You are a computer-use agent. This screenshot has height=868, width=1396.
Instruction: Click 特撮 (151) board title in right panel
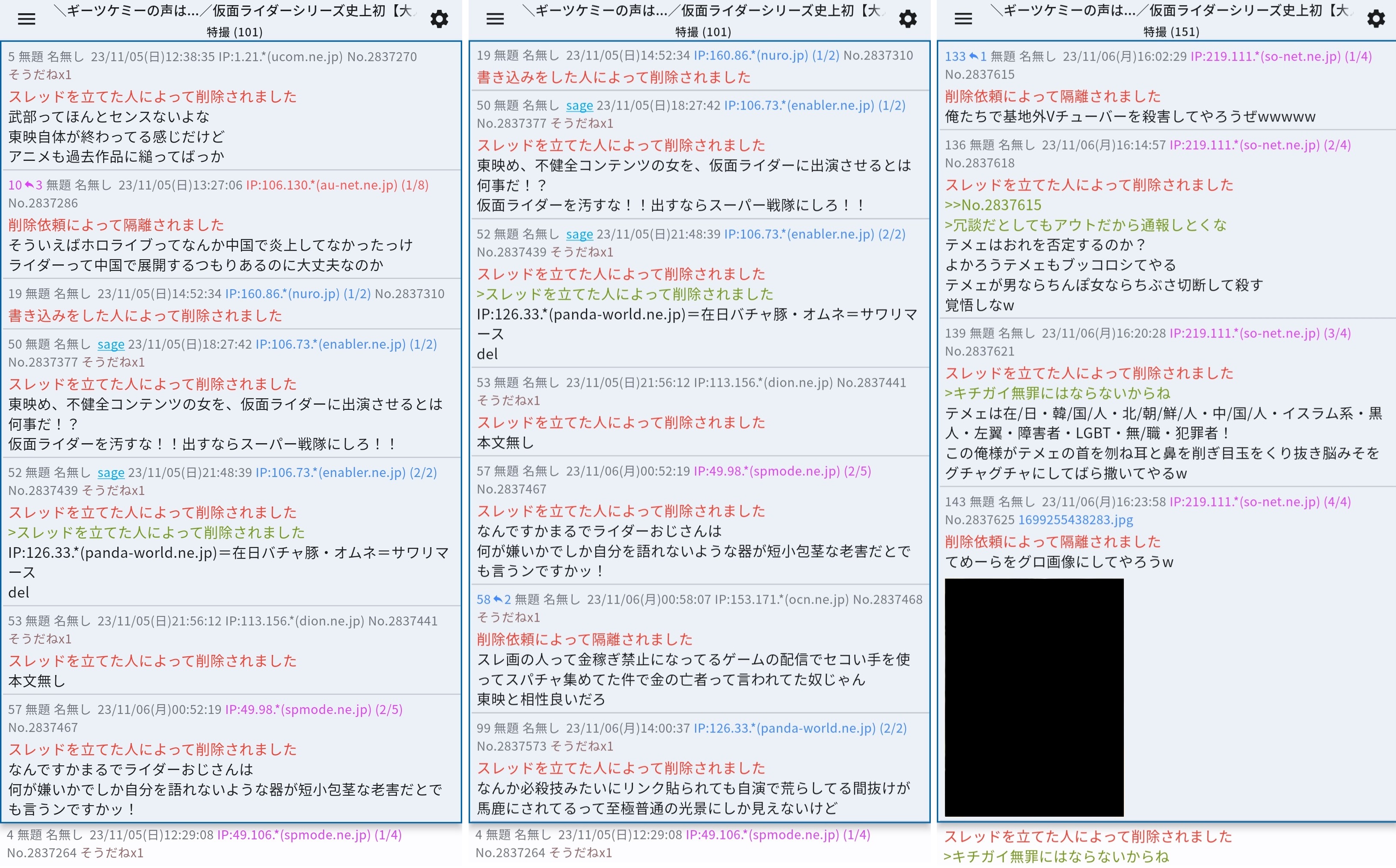pyautogui.click(x=1171, y=32)
